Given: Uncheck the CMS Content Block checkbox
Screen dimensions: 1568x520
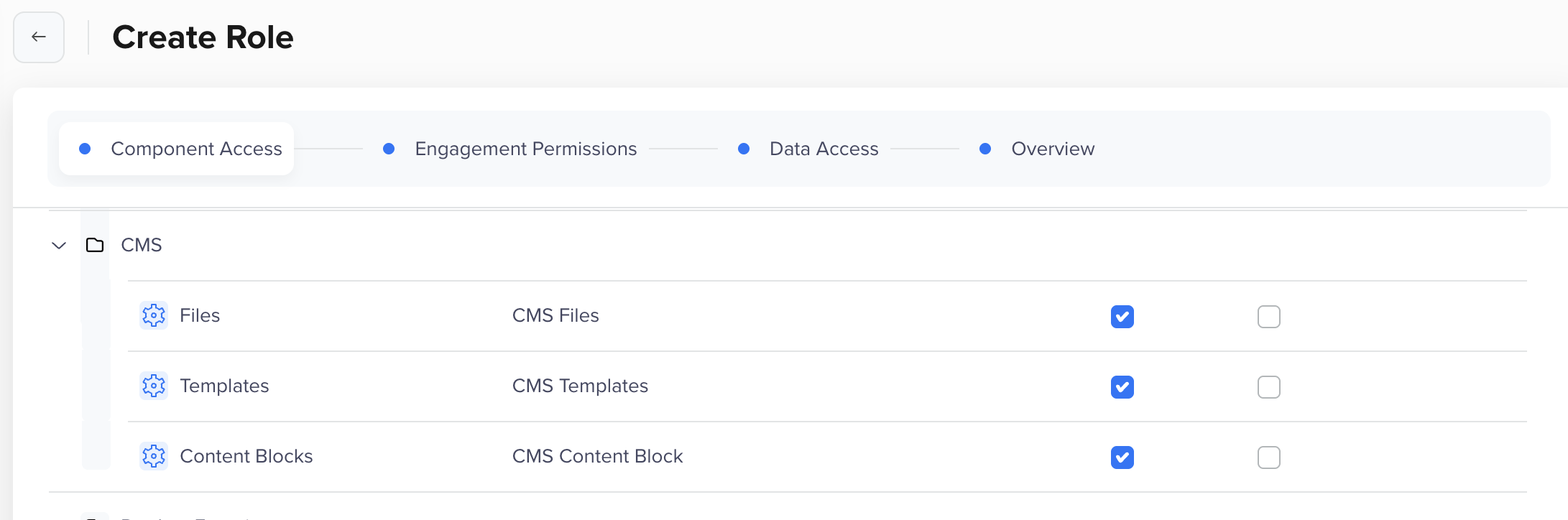Looking at the screenshot, I should [x=1122, y=458].
